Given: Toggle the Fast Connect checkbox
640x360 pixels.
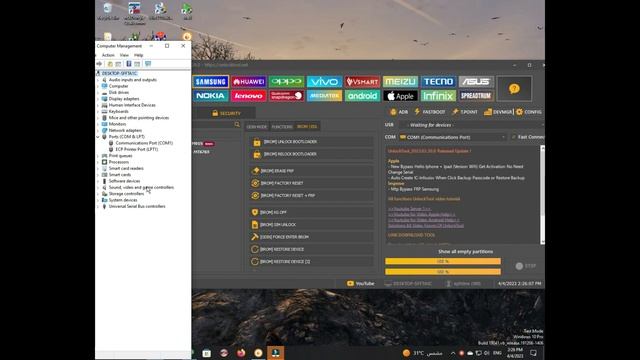Looking at the screenshot, I should coord(513,137).
